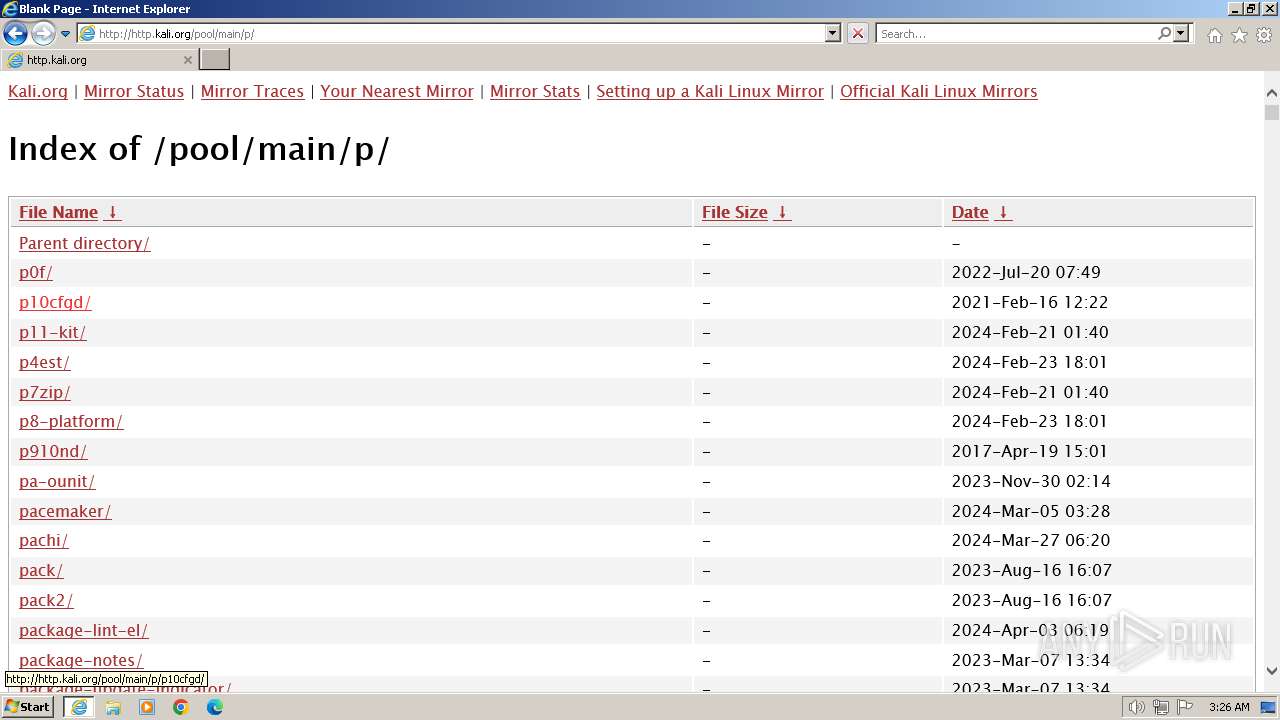Image resolution: width=1280 pixels, height=720 pixels.
Task: Open the Mirror Status link
Action: pyautogui.click(x=134, y=91)
